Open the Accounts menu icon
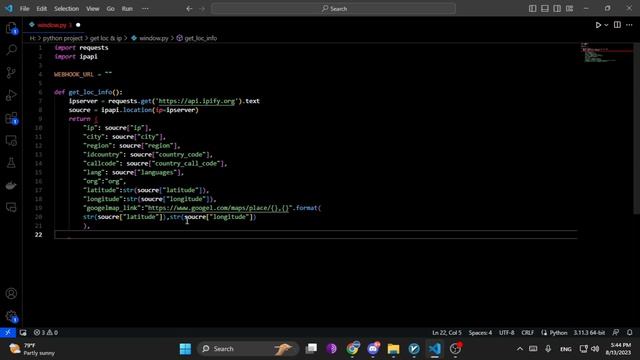 11,293
